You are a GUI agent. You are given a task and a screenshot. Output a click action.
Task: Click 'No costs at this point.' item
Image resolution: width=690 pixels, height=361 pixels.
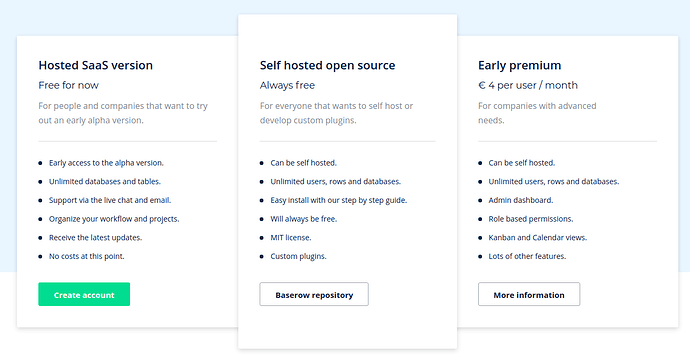[87, 256]
